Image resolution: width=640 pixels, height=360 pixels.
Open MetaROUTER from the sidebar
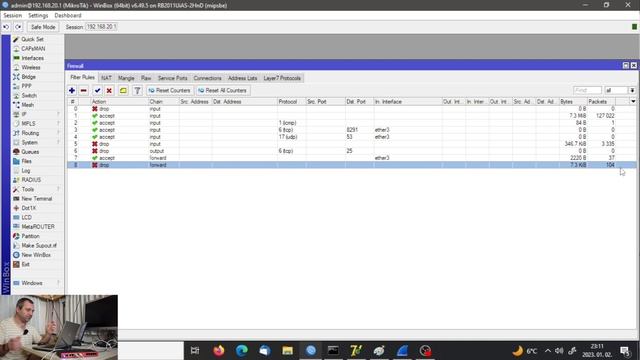click(38, 227)
